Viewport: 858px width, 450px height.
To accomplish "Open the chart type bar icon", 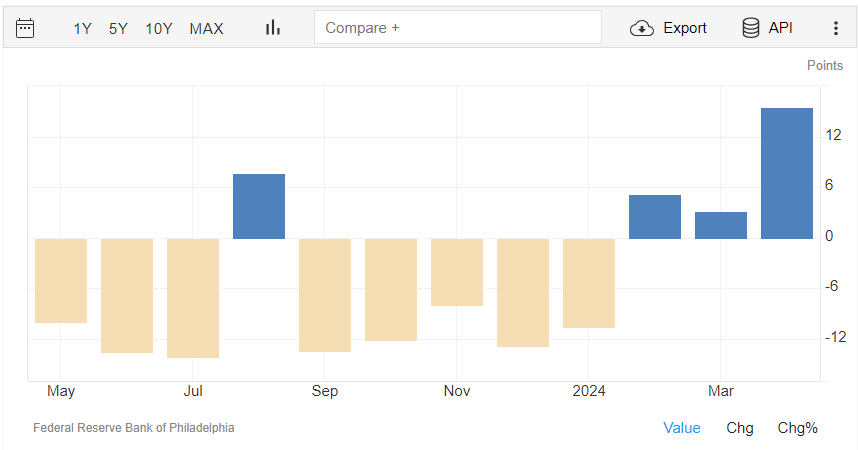I will click(x=273, y=27).
